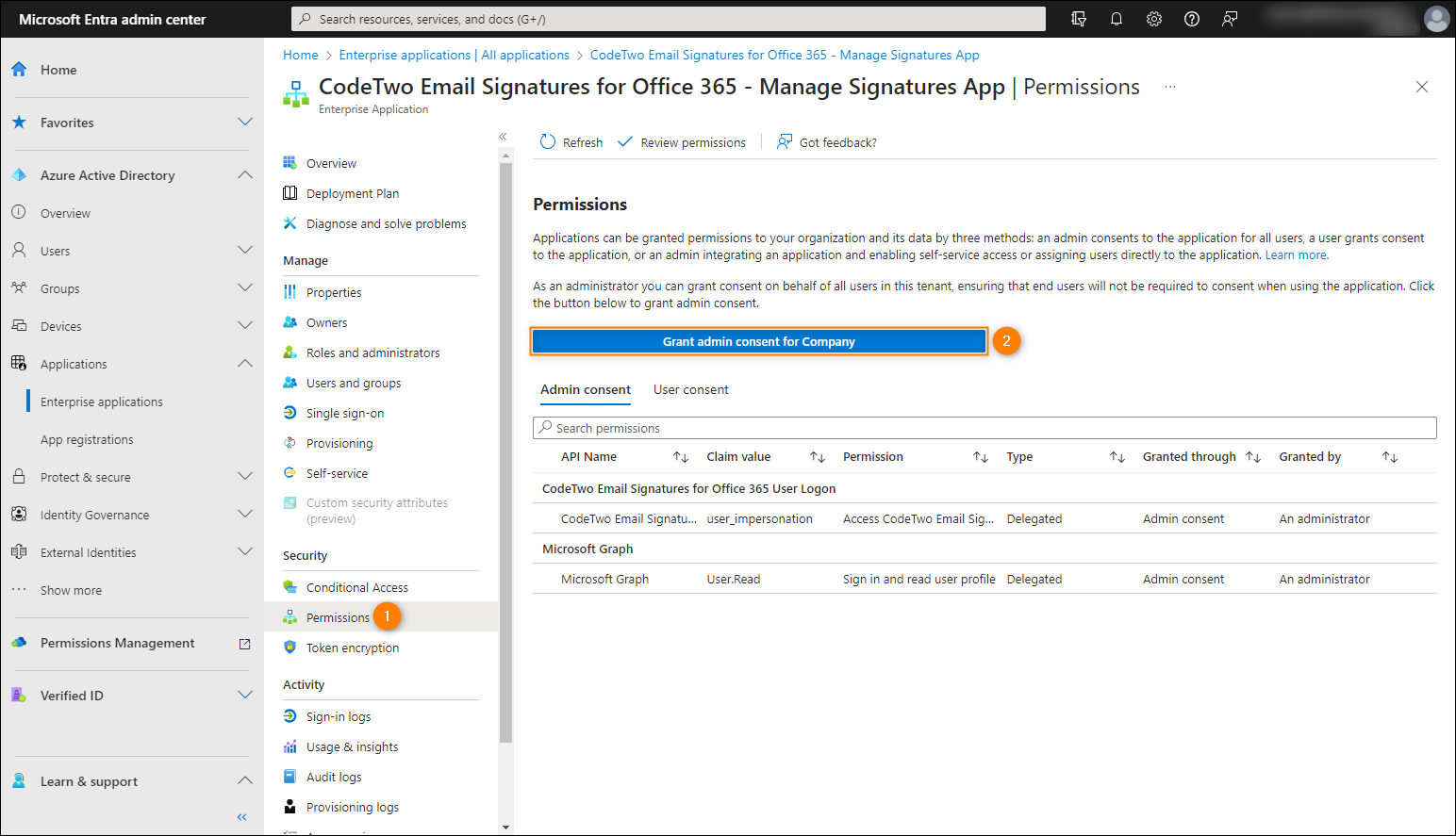Click the Review permissions checkmark icon
The height and width of the screenshot is (836, 1456).
[625, 142]
